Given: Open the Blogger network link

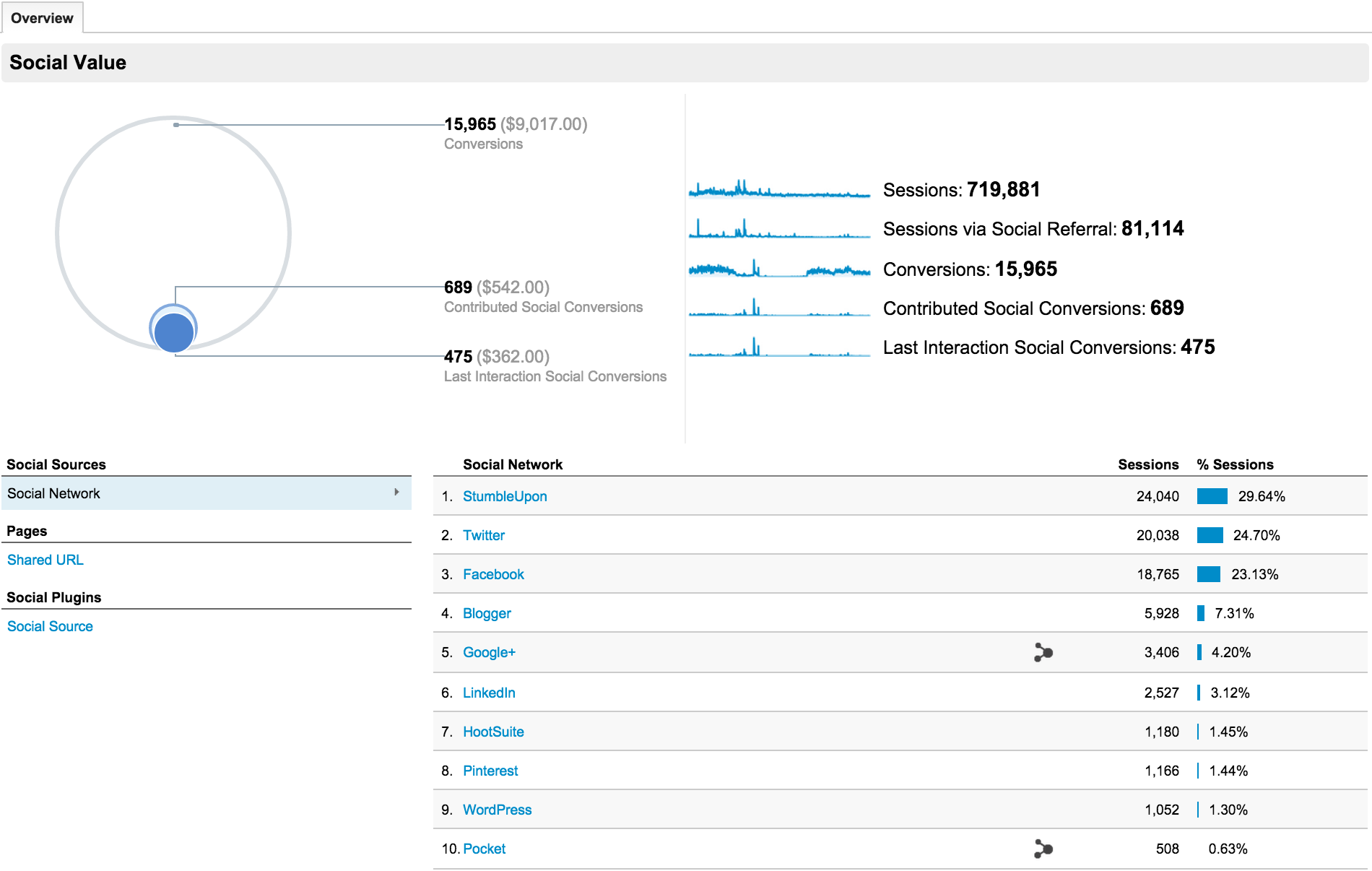Looking at the screenshot, I should pyautogui.click(x=487, y=613).
